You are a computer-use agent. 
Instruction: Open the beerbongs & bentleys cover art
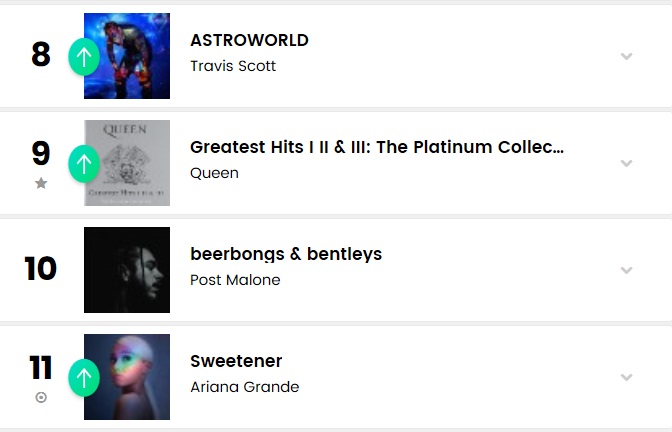point(128,270)
